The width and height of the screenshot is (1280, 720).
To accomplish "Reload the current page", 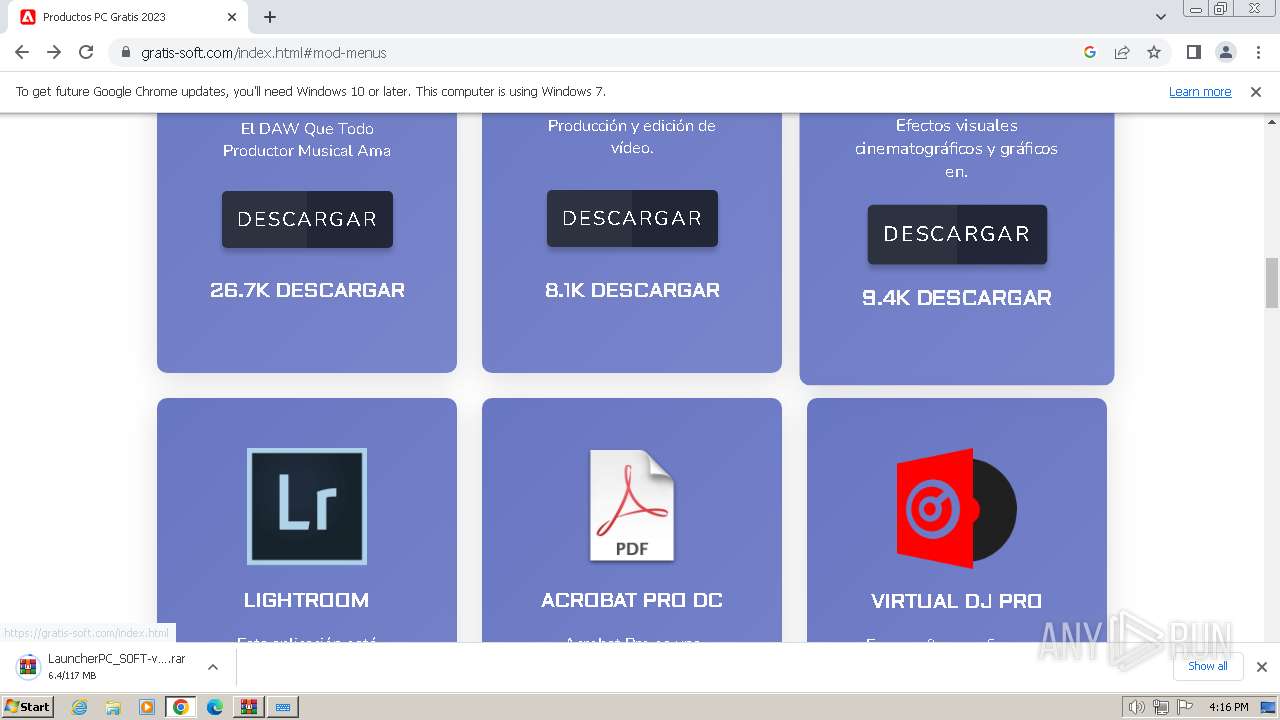I will point(86,52).
